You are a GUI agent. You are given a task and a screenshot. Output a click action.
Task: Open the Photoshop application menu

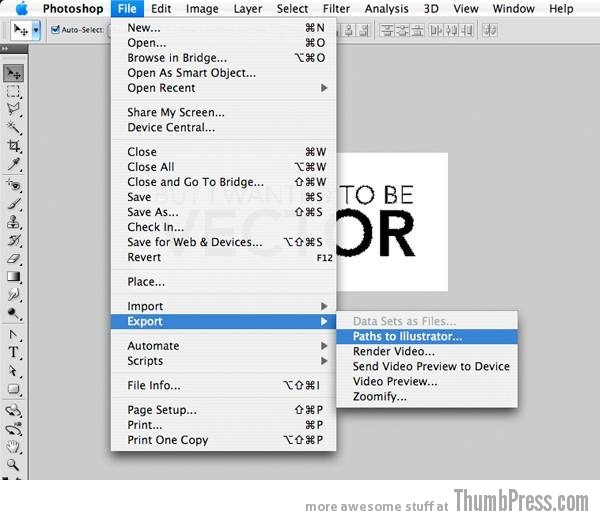tap(73, 8)
